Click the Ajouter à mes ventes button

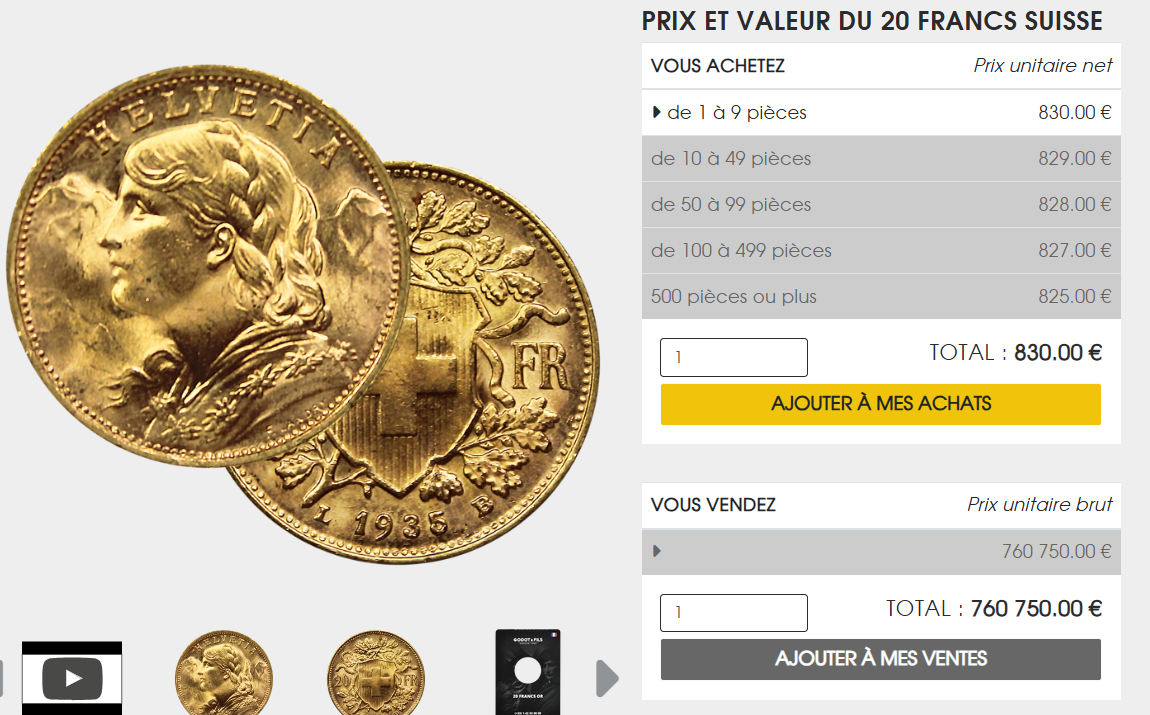[880, 659]
